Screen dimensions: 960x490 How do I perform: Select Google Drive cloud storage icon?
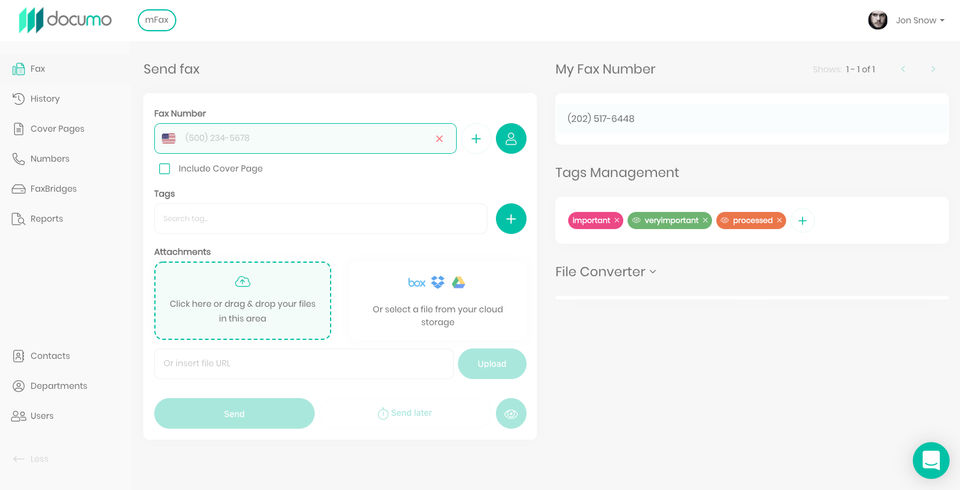(459, 282)
